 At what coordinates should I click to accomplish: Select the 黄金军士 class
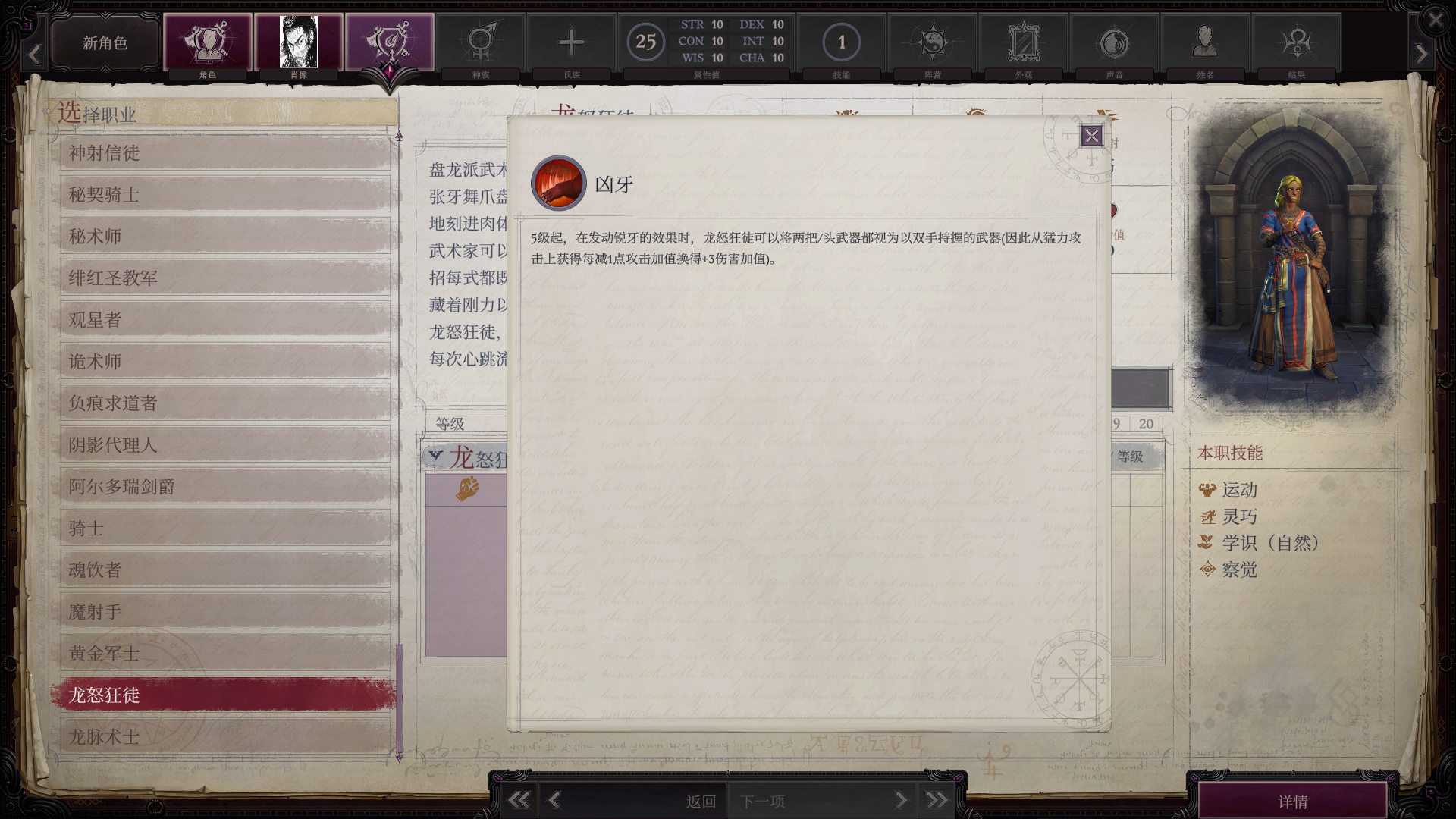(x=225, y=654)
